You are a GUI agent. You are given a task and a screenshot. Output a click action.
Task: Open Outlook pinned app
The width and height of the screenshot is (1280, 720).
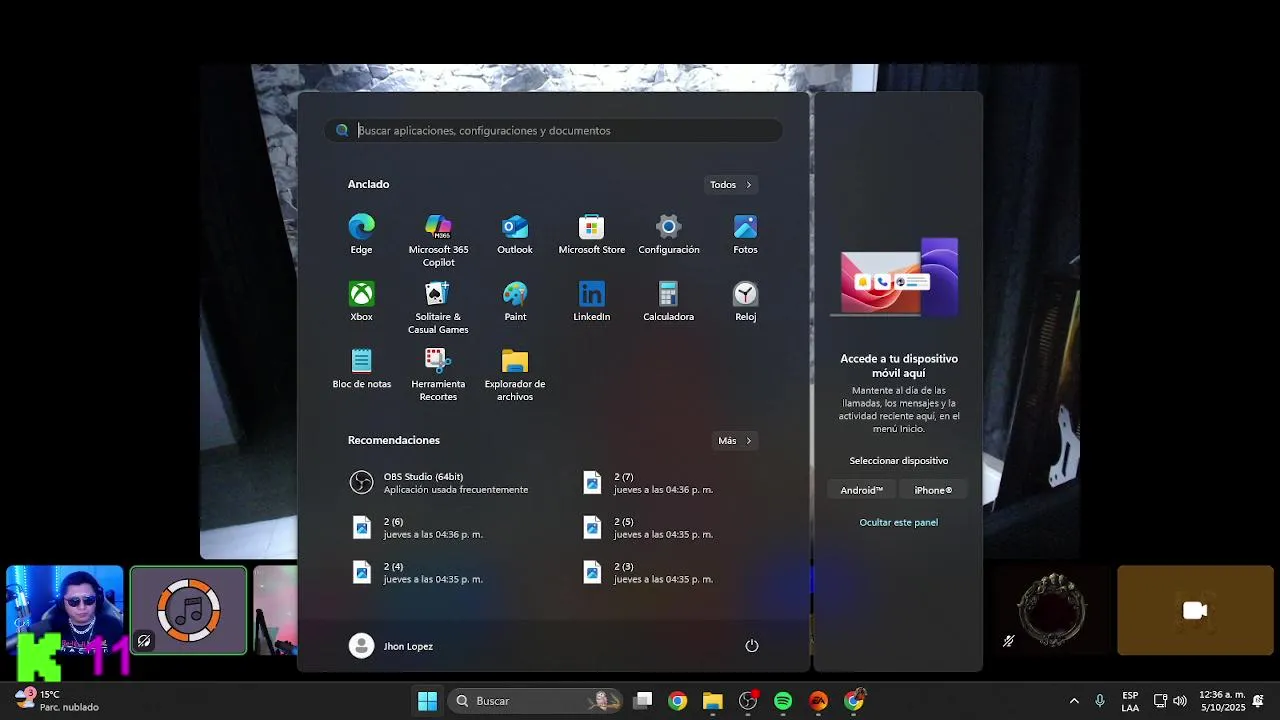click(515, 235)
